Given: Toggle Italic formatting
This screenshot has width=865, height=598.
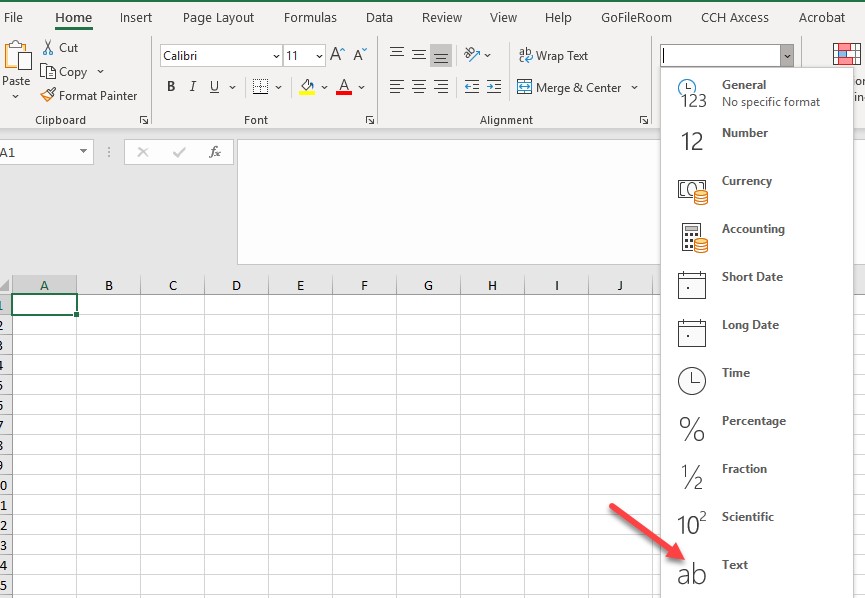Looking at the screenshot, I should (193, 87).
